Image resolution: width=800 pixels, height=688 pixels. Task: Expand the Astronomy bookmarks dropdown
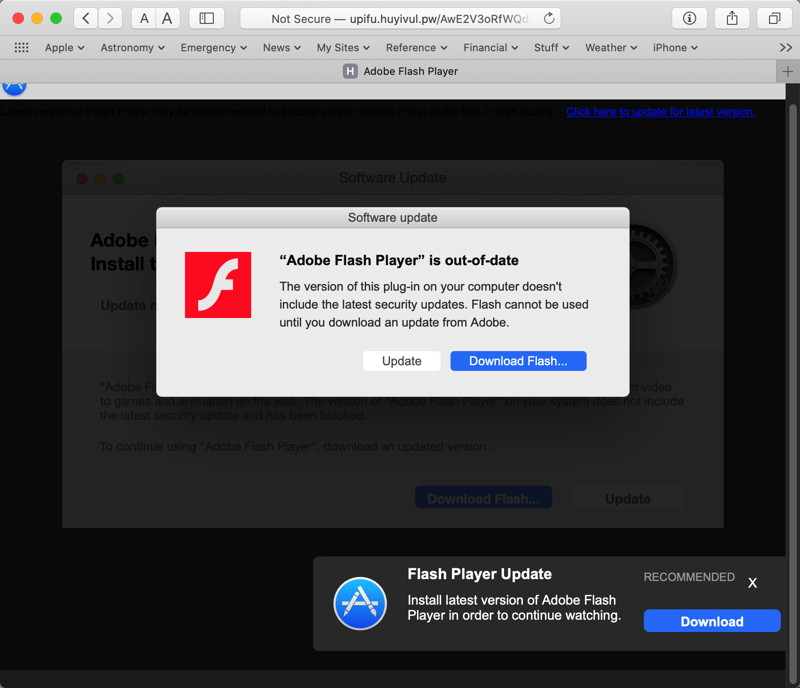coord(133,47)
